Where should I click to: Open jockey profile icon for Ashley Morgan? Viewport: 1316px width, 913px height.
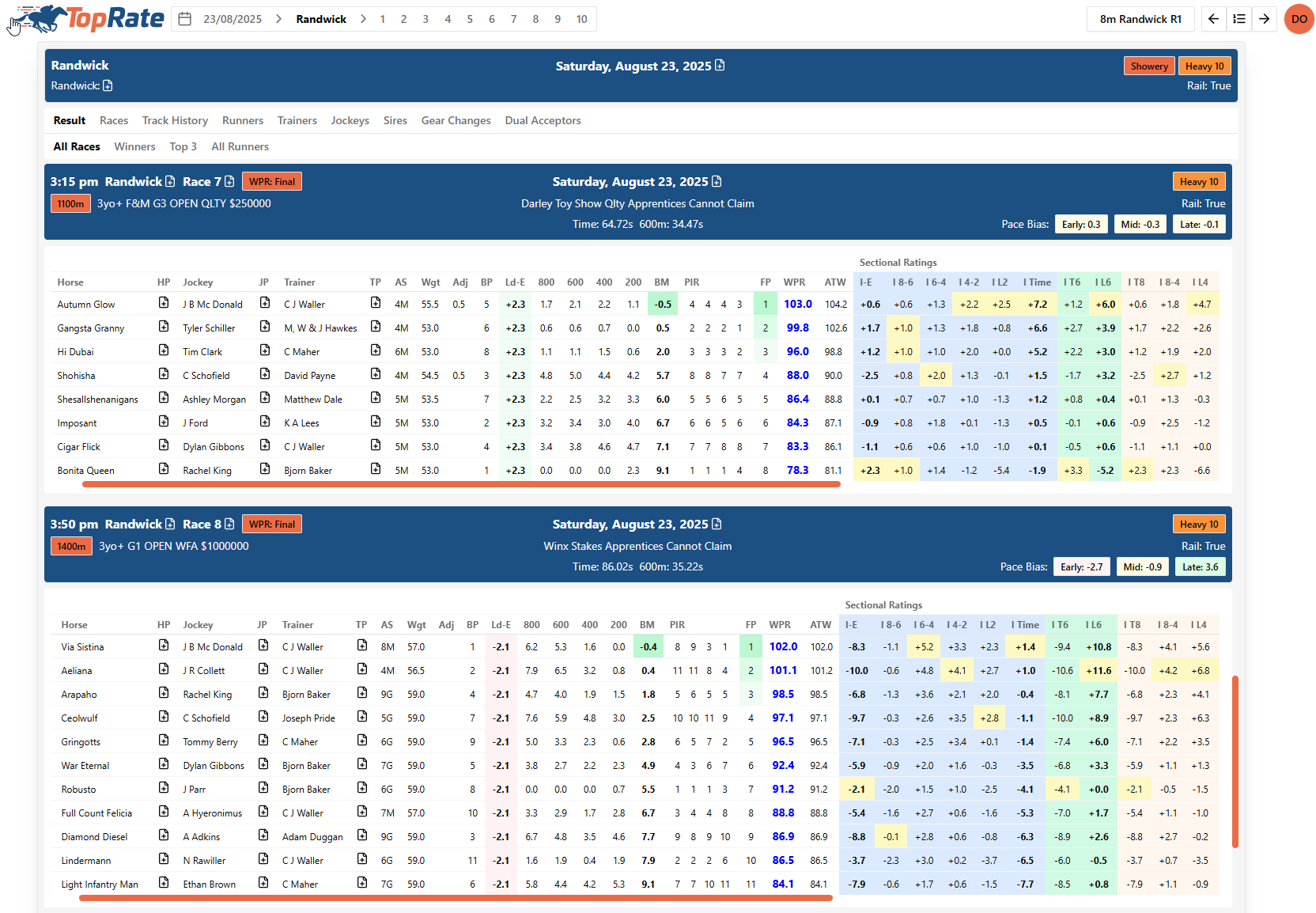265,398
